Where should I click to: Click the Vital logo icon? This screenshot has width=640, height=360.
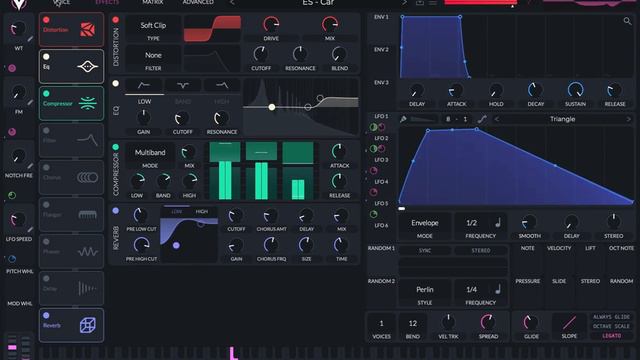(x=18, y=4)
